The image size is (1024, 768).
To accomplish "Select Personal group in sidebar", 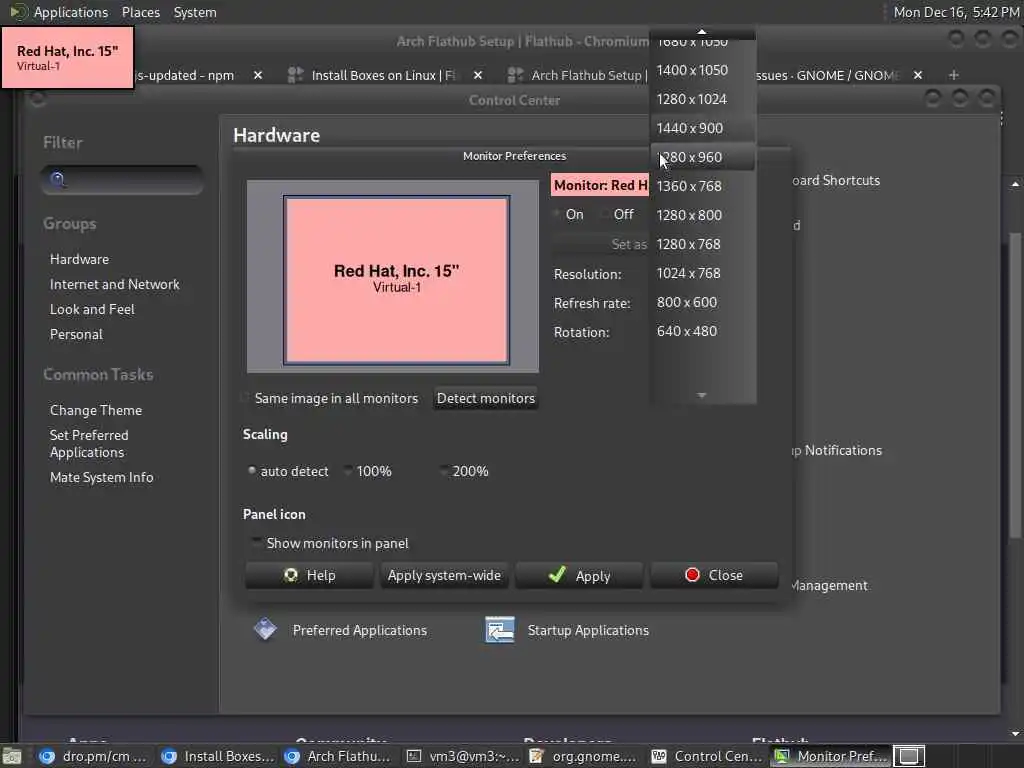I will (76, 334).
